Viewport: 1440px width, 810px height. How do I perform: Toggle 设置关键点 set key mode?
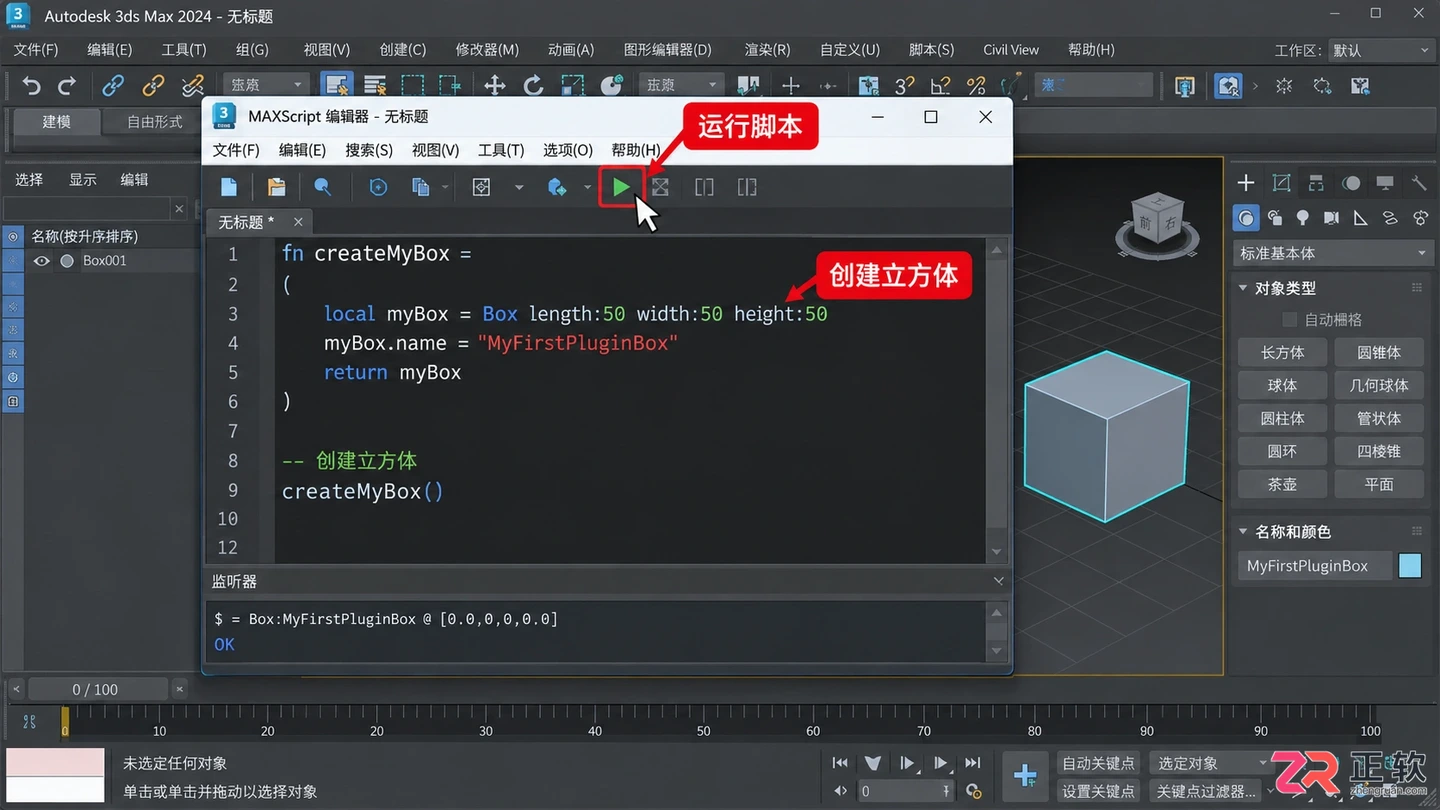[x=1098, y=791]
